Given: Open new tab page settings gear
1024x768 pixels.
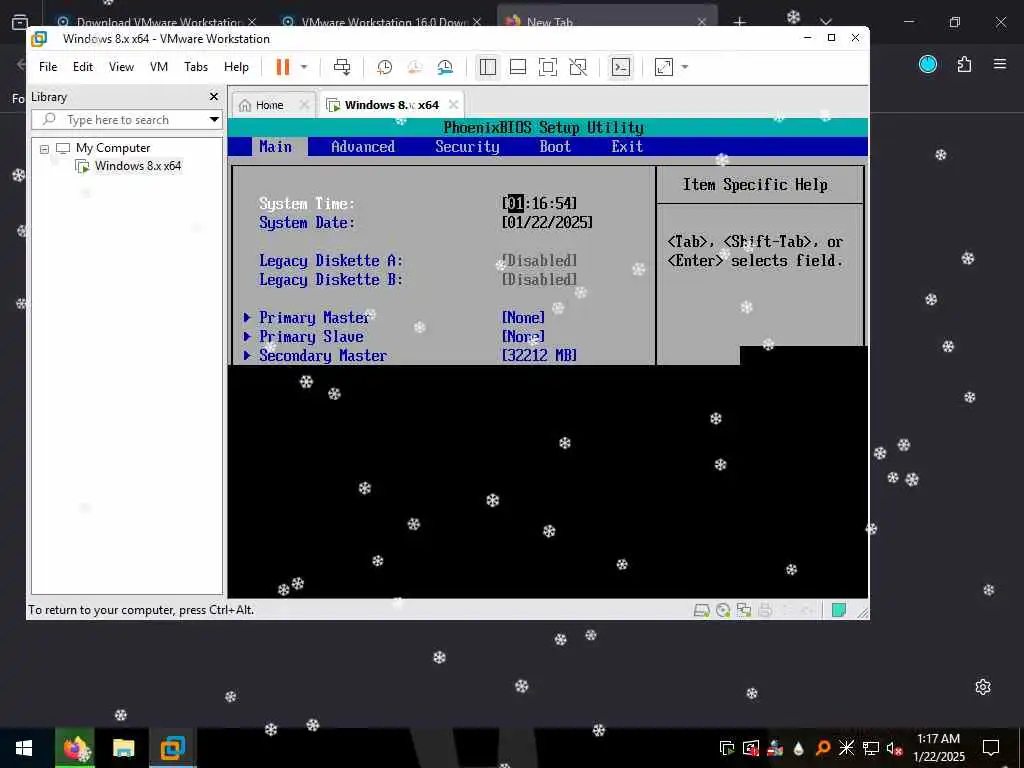Looking at the screenshot, I should pyautogui.click(x=983, y=687).
